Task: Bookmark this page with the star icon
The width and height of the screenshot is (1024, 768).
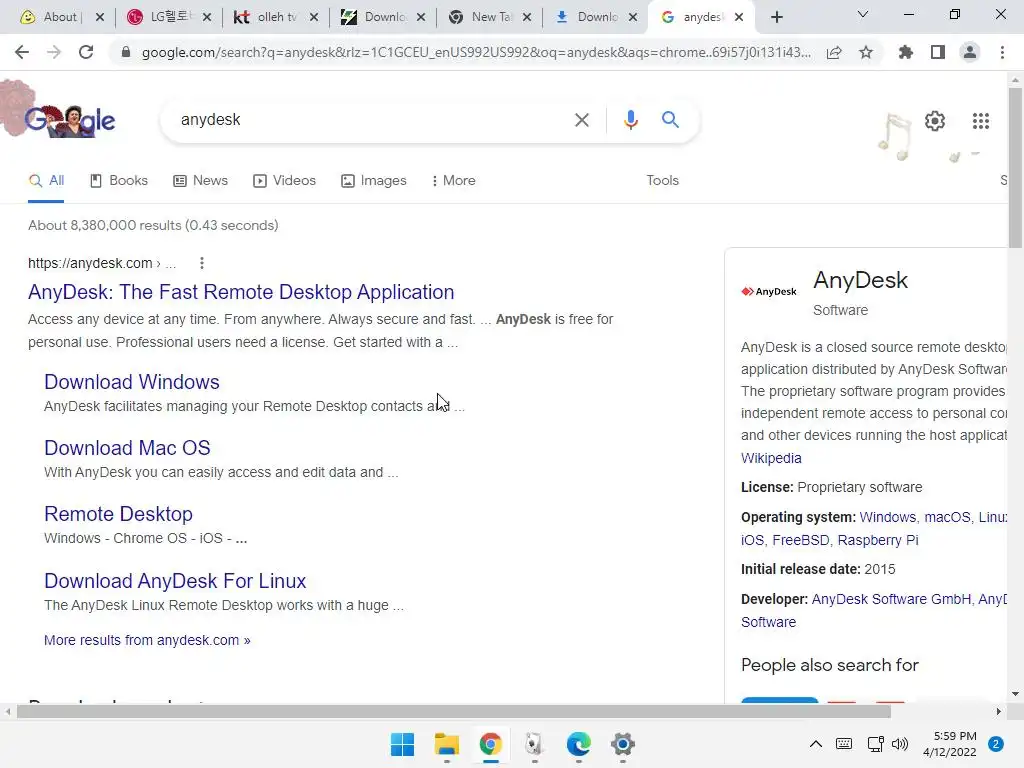Action: (x=866, y=53)
